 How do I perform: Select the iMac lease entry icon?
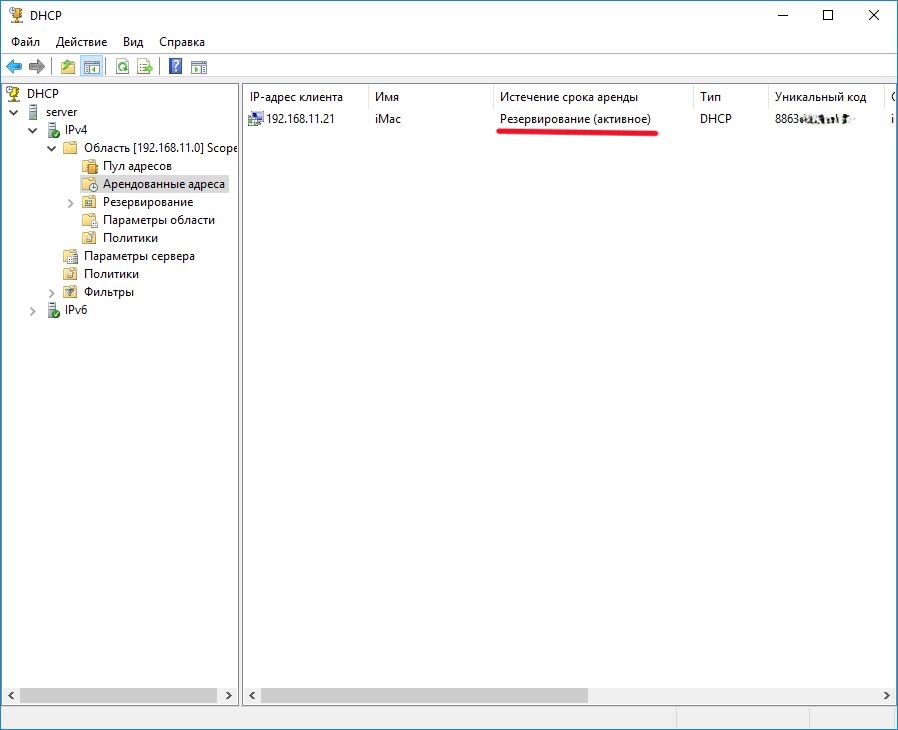click(x=256, y=119)
